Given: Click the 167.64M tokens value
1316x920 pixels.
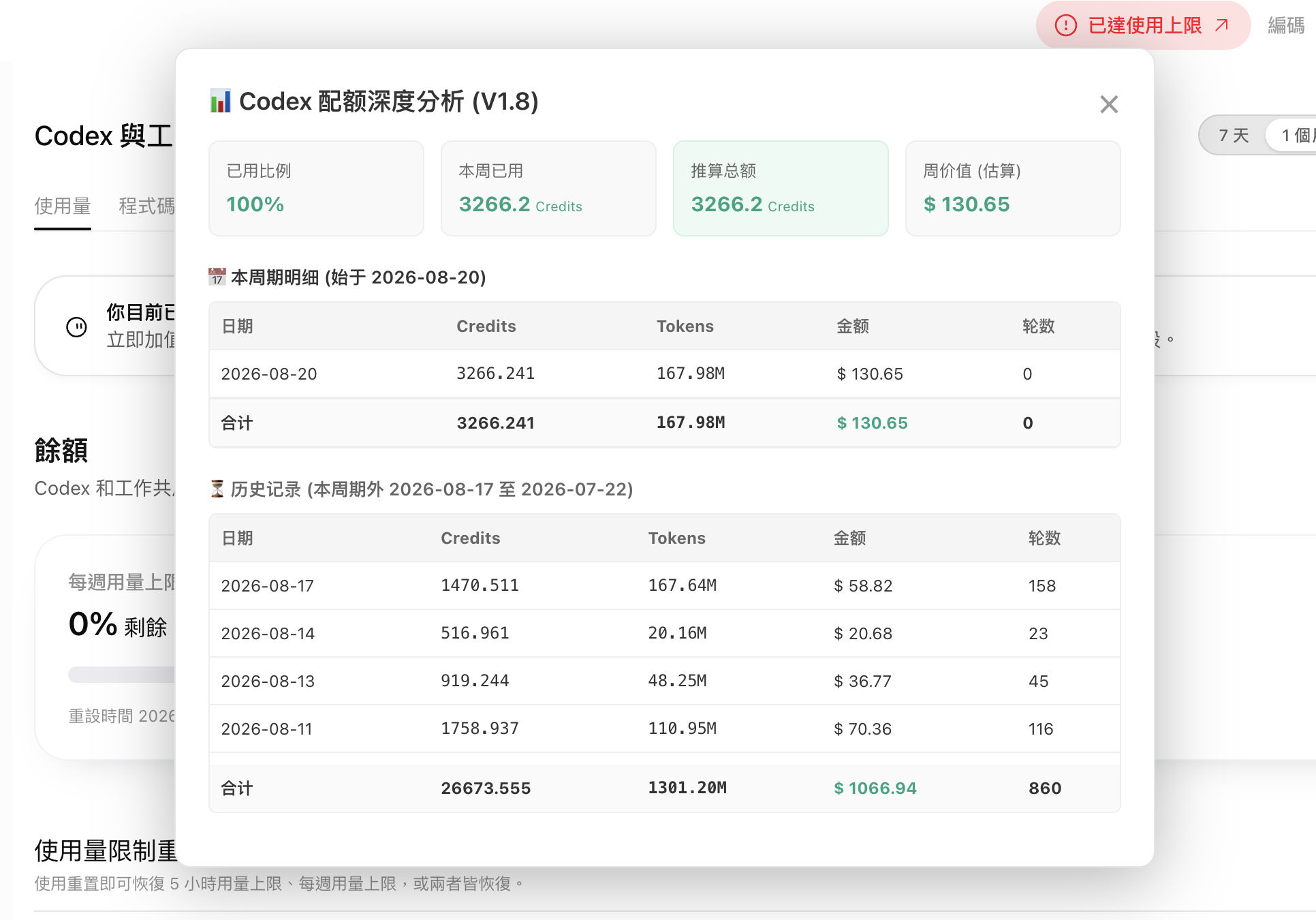Looking at the screenshot, I should (683, 585).
